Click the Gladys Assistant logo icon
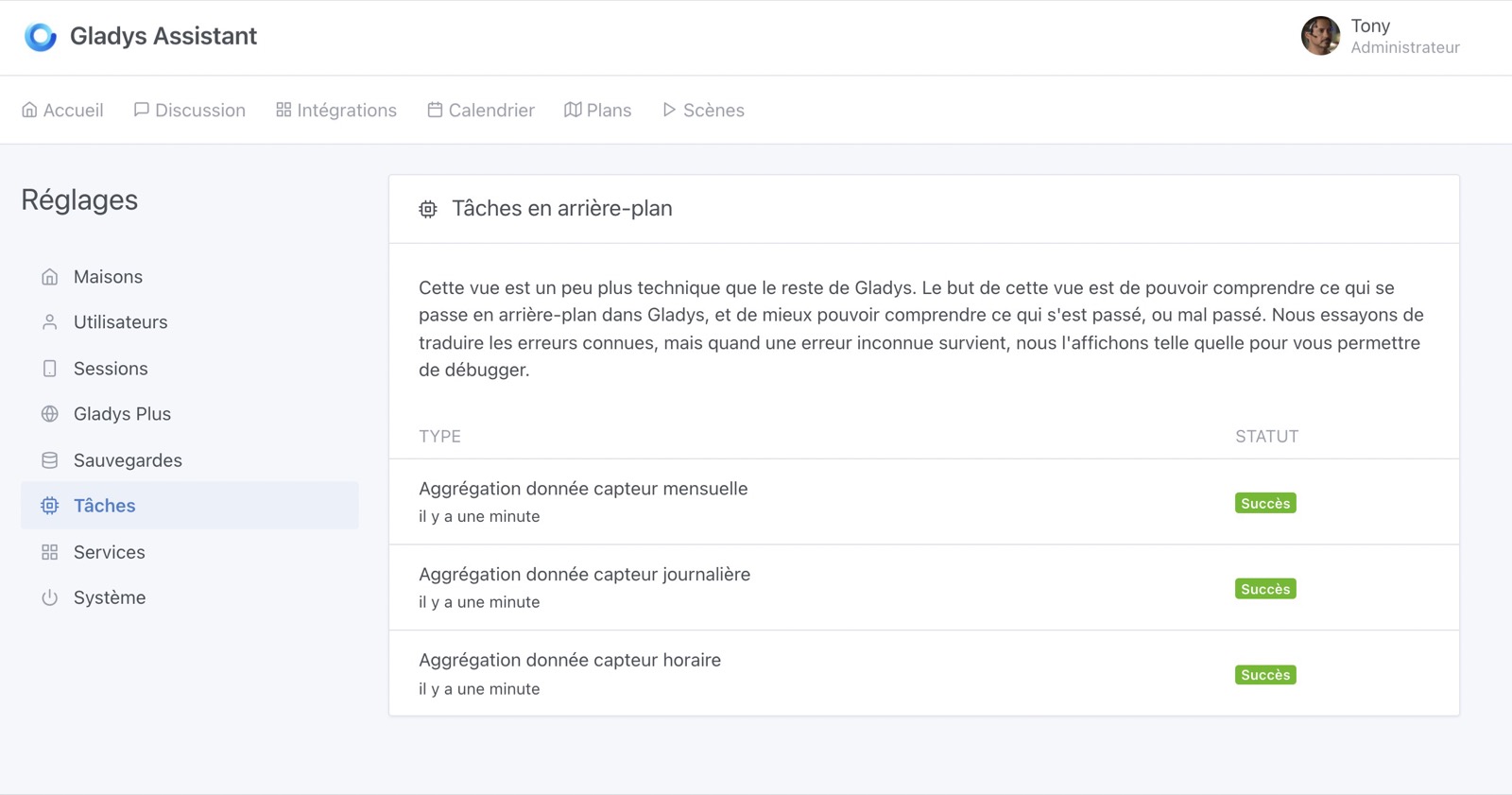The image size is (1512, 795). click(41, 37)
